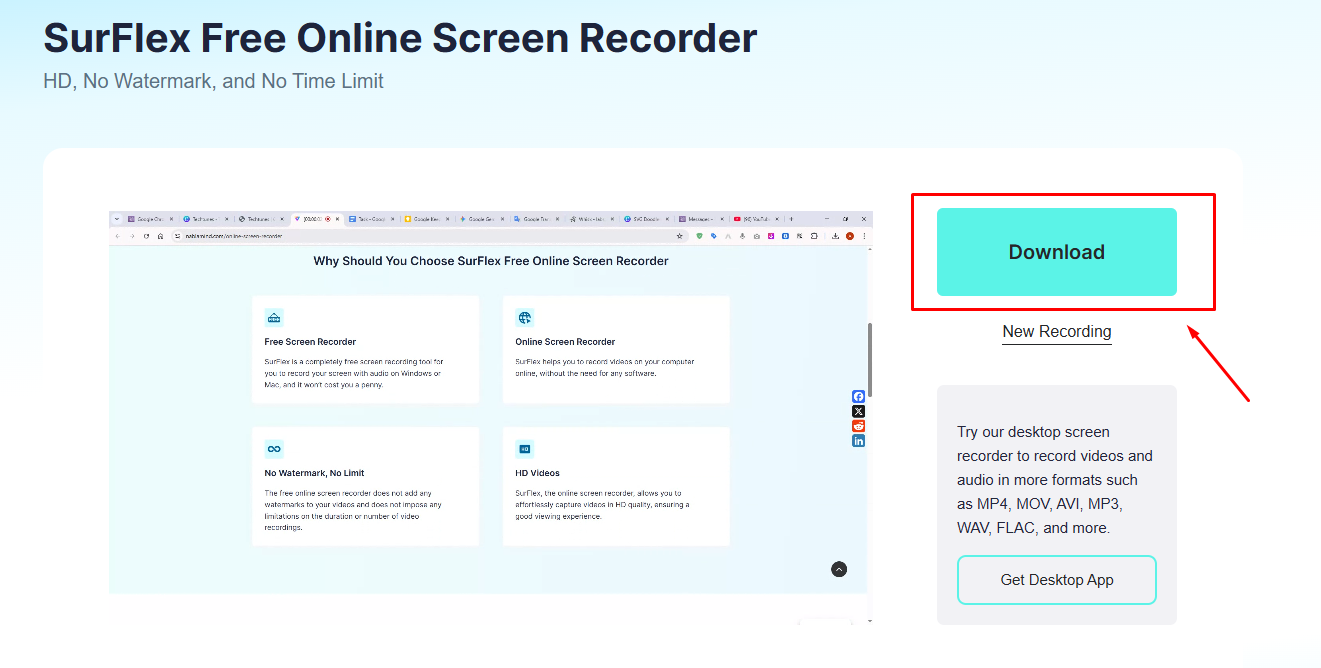Click the globe icon of Online Screen Recorder
The width and height of the screenshot is (1321, 668).
click(525, 318)
